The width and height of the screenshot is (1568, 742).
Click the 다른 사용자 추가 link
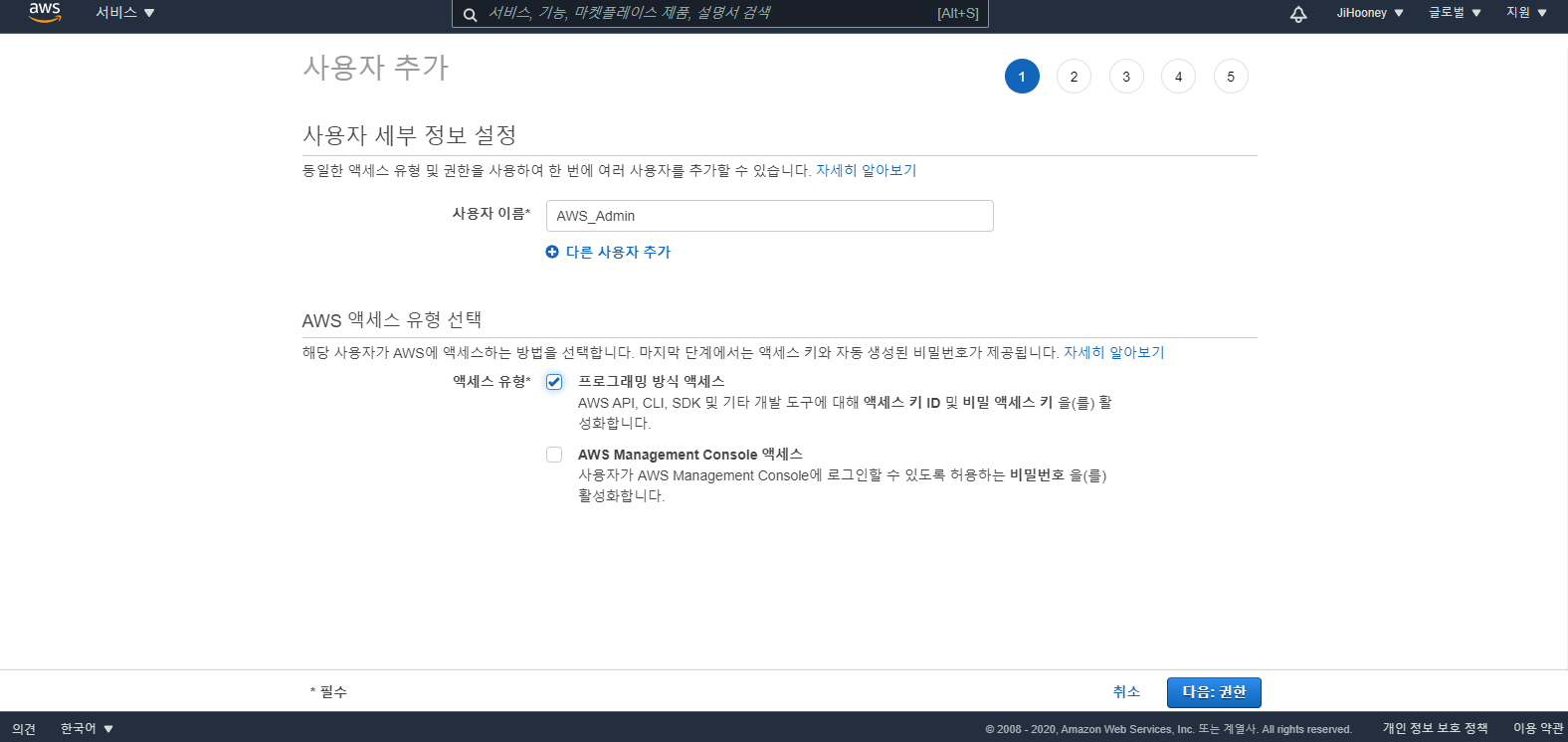[x=618, y=252]
